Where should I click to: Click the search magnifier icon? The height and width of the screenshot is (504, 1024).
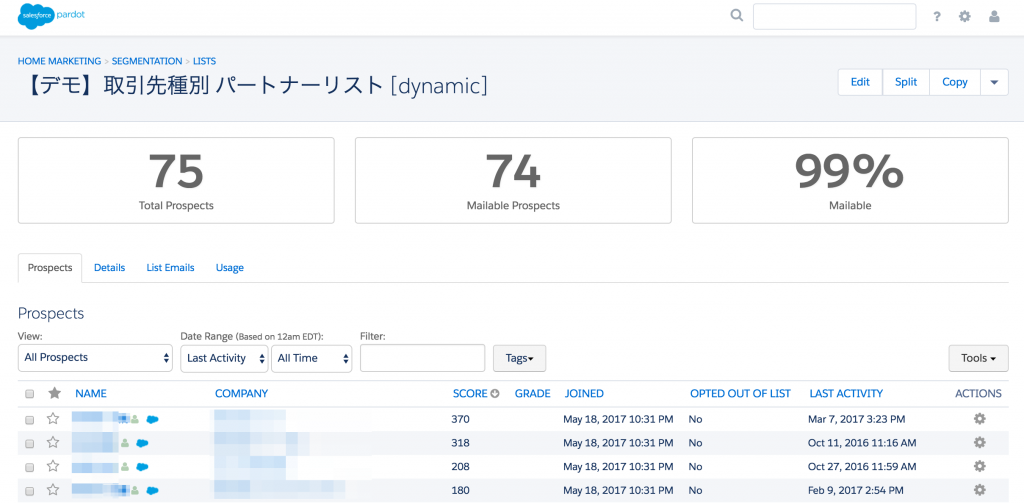pyautogui.click(x=737, y=16)
